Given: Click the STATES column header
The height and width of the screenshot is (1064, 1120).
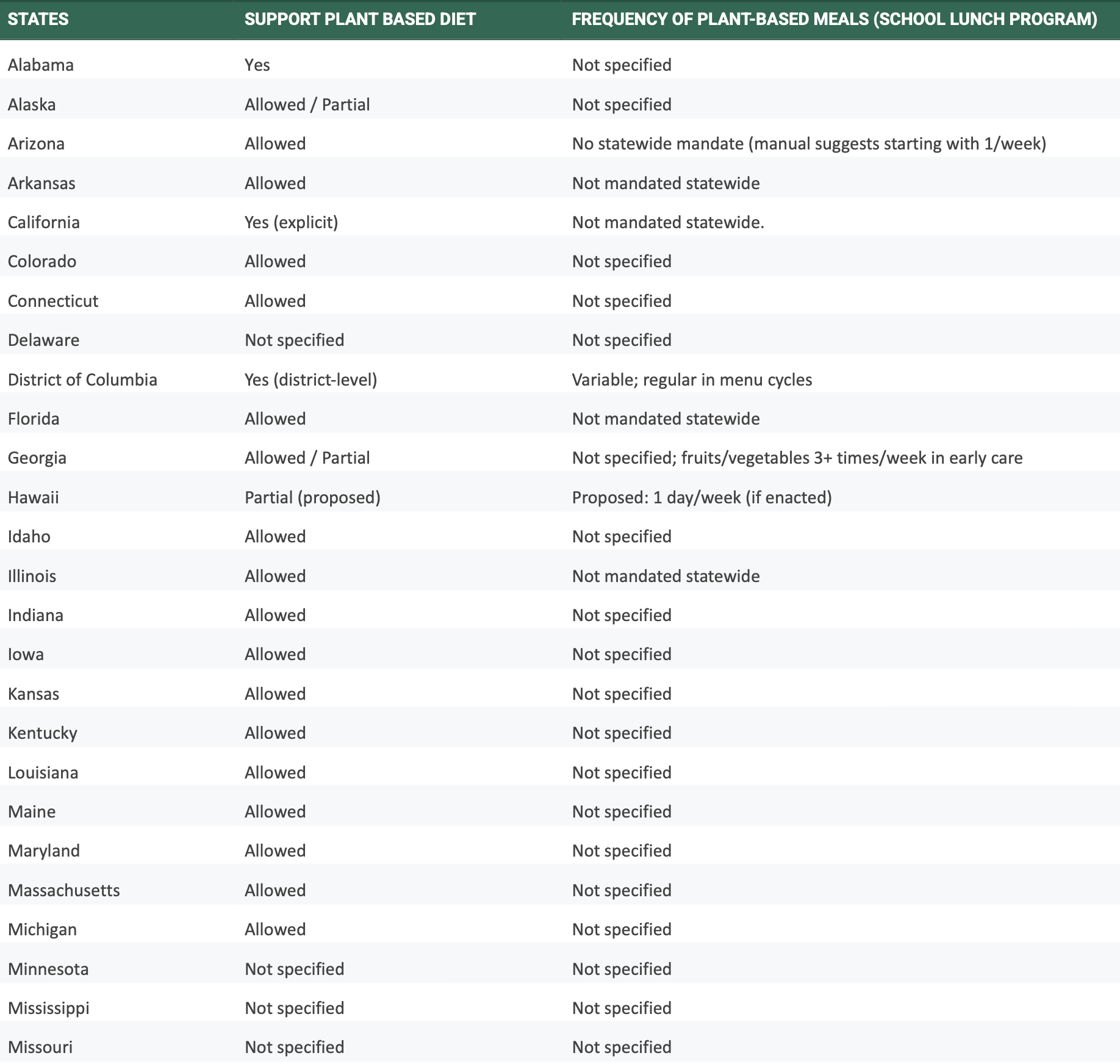Looking at the screenshot, I should [x=38, y=19].
